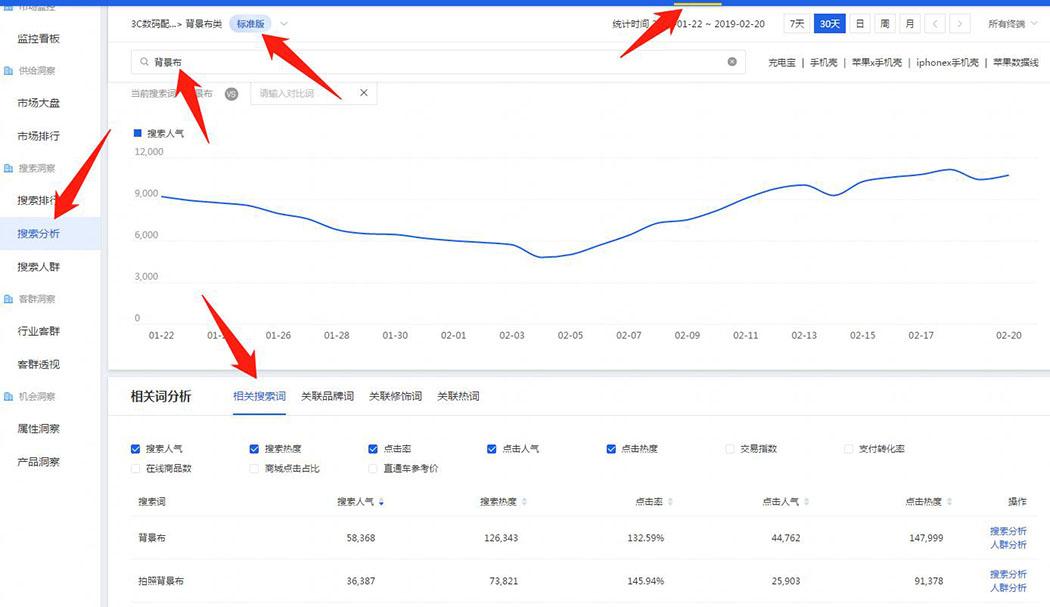The image size is (1050, 607).
Task: Switch to the 关联品牌词 tab
Action: 325,395
